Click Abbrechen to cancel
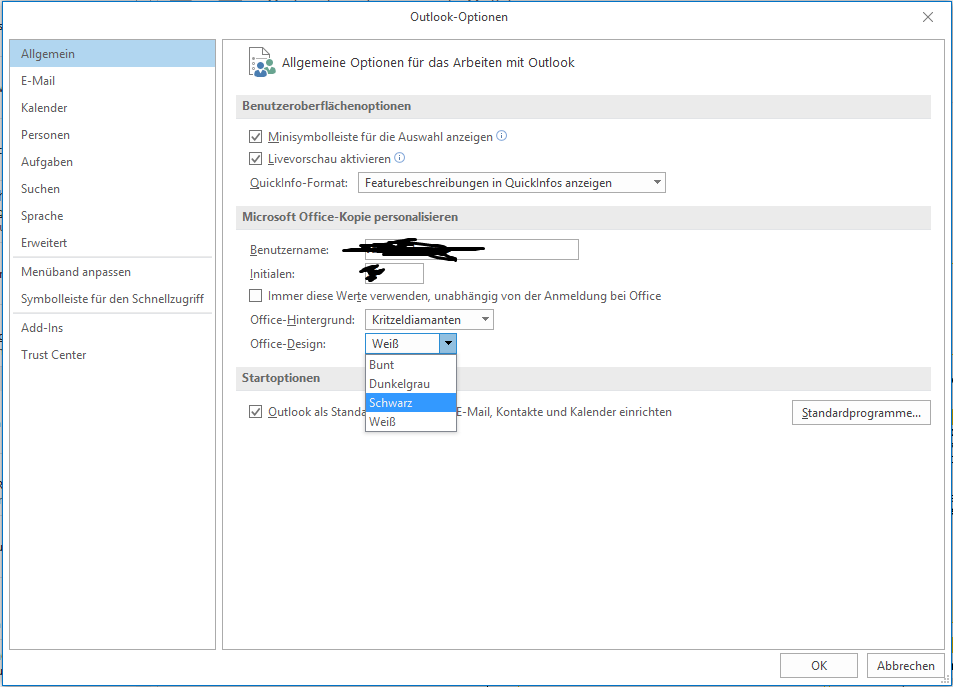 906,666
